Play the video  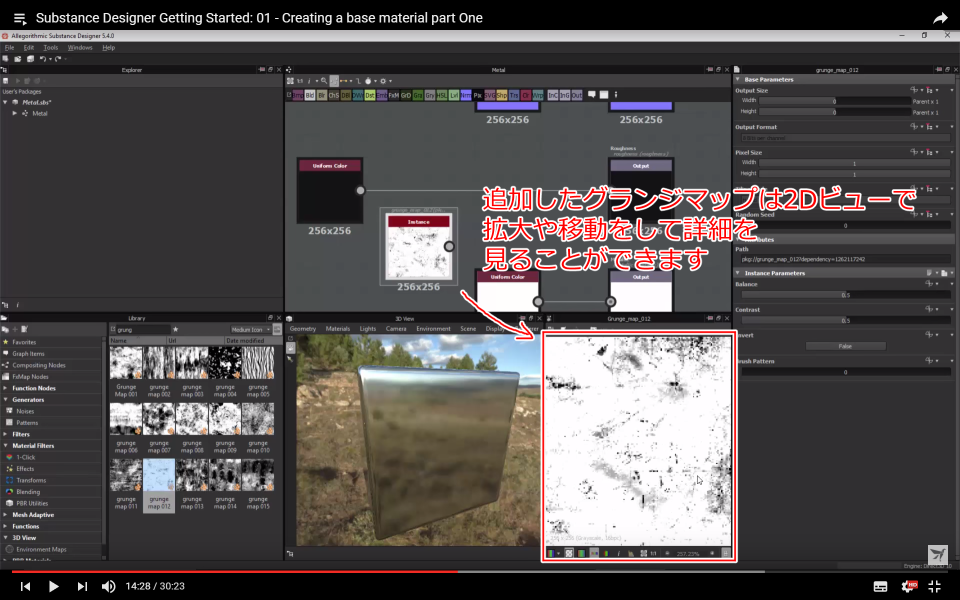click(53, 587)
